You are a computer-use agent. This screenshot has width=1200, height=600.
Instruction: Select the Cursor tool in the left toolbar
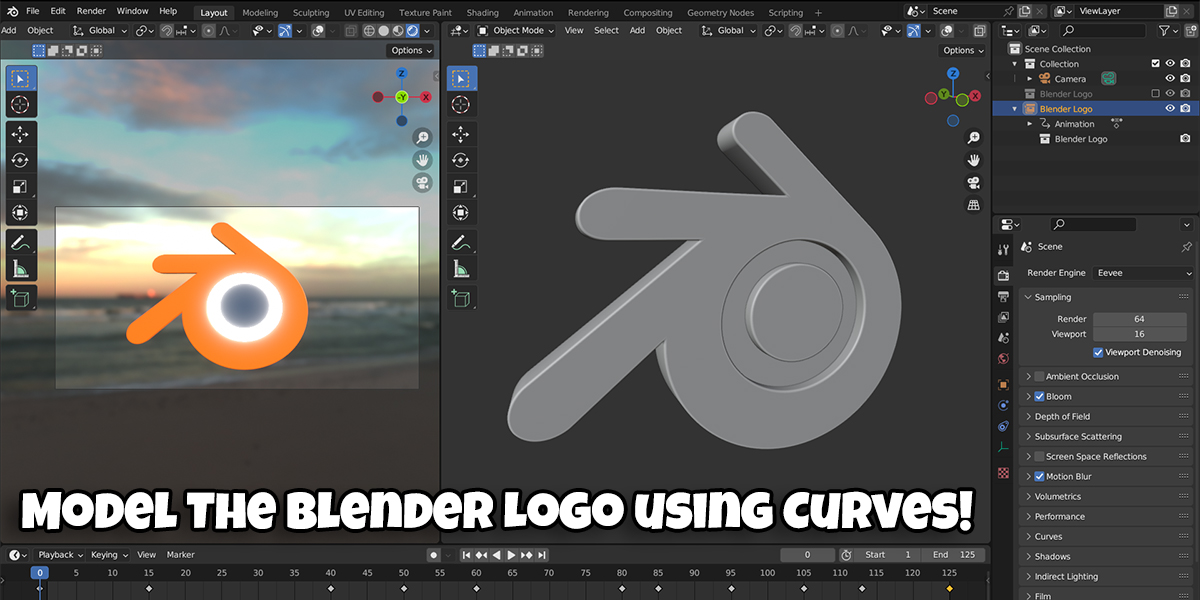point(20,104)
